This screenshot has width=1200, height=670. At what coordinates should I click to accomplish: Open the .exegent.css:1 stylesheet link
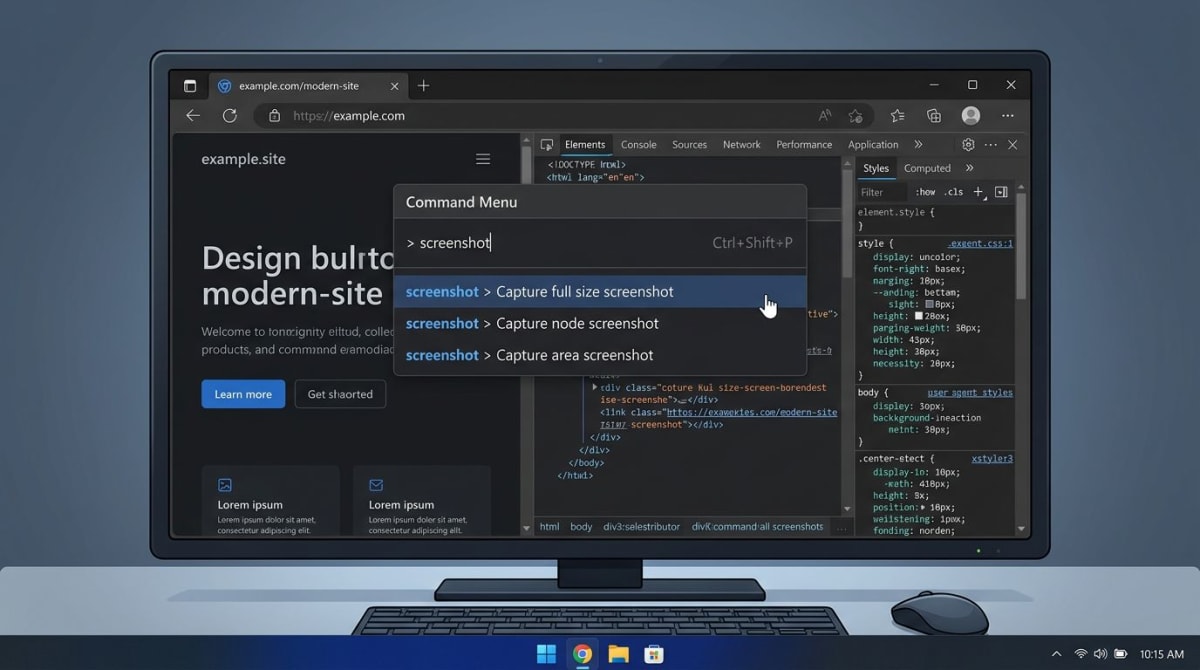point(980,243)
